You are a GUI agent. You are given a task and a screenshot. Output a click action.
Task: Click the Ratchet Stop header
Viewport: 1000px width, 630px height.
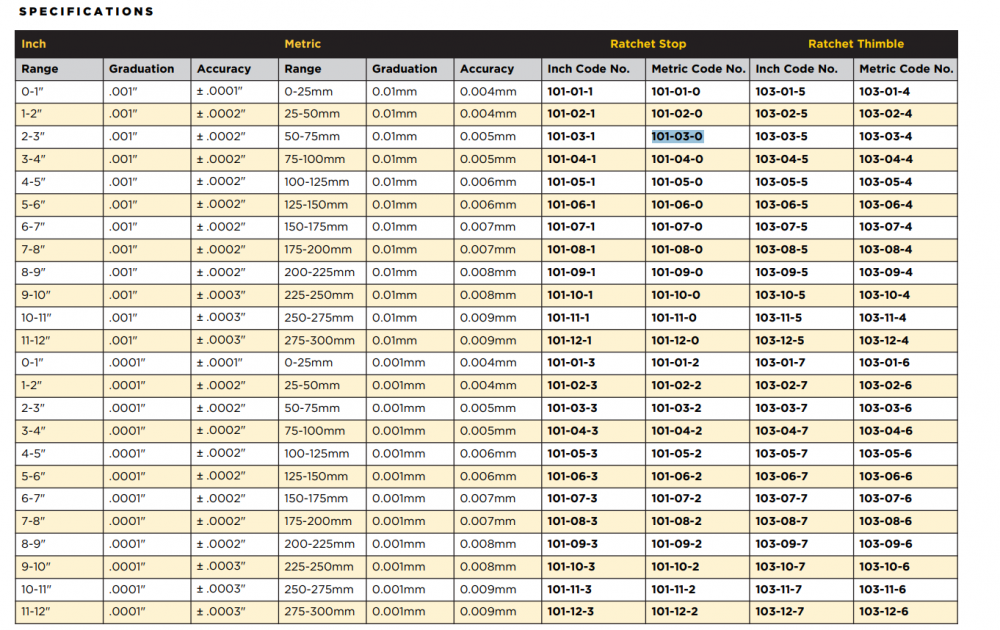pyautogui.click(x=648, y=44)
